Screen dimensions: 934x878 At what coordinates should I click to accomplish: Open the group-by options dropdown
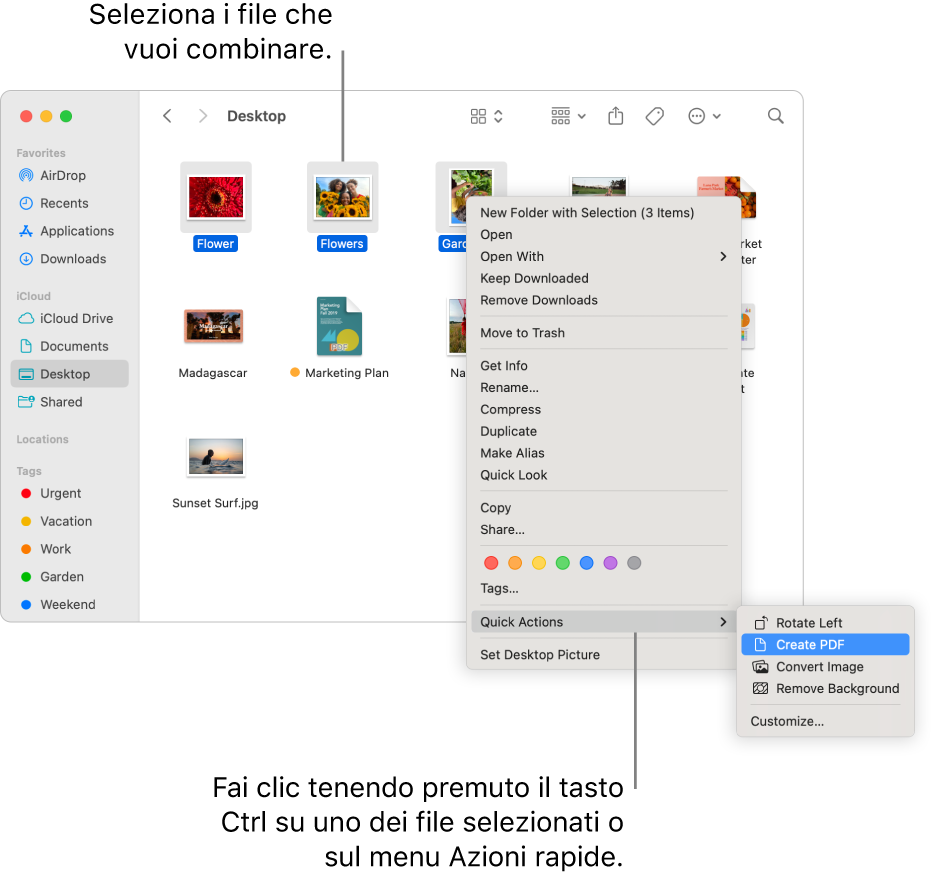coord(568,116)
